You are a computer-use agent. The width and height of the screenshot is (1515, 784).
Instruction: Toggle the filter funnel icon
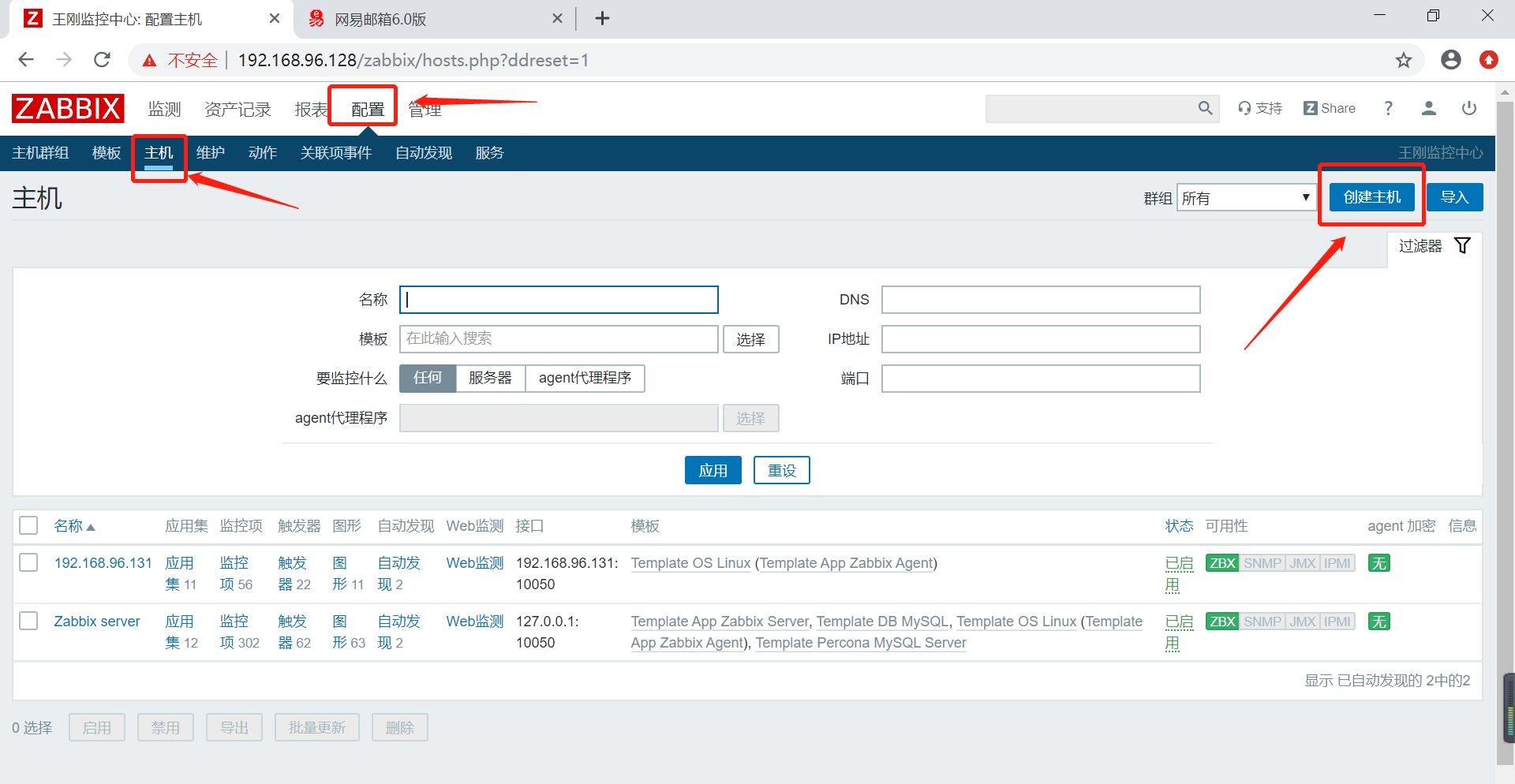tap(1462, 245)
